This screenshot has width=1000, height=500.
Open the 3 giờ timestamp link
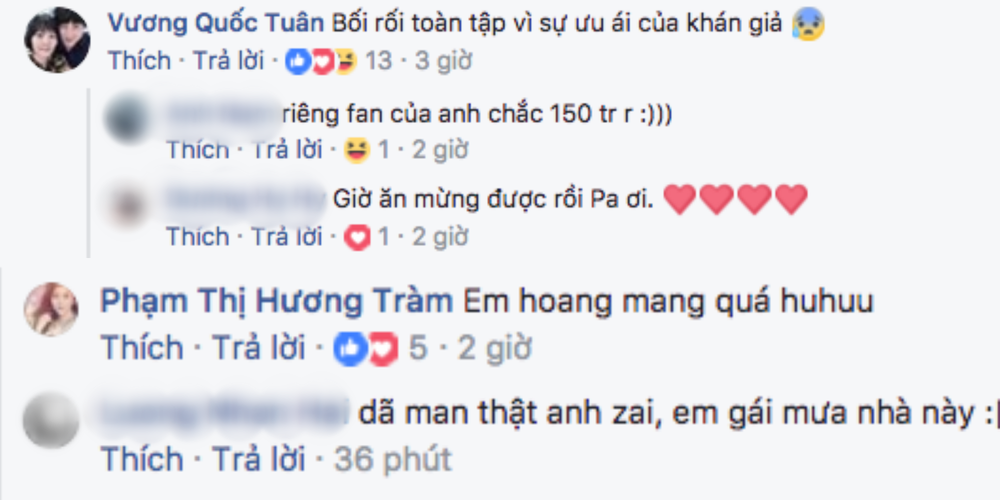click(443, 61)
